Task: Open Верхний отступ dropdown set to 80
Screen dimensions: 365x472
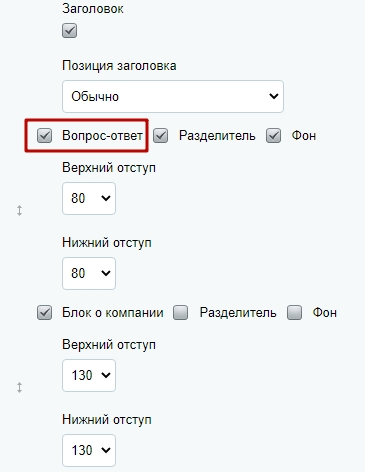Action: coord(89,198)
